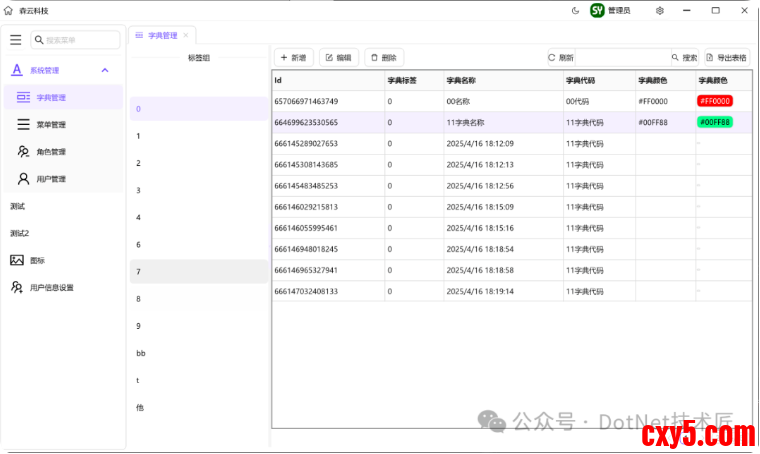Expand the 测试2 sidebar item
Screen dimensions: 760x454
pyautogui.click(x=20, y=233)
